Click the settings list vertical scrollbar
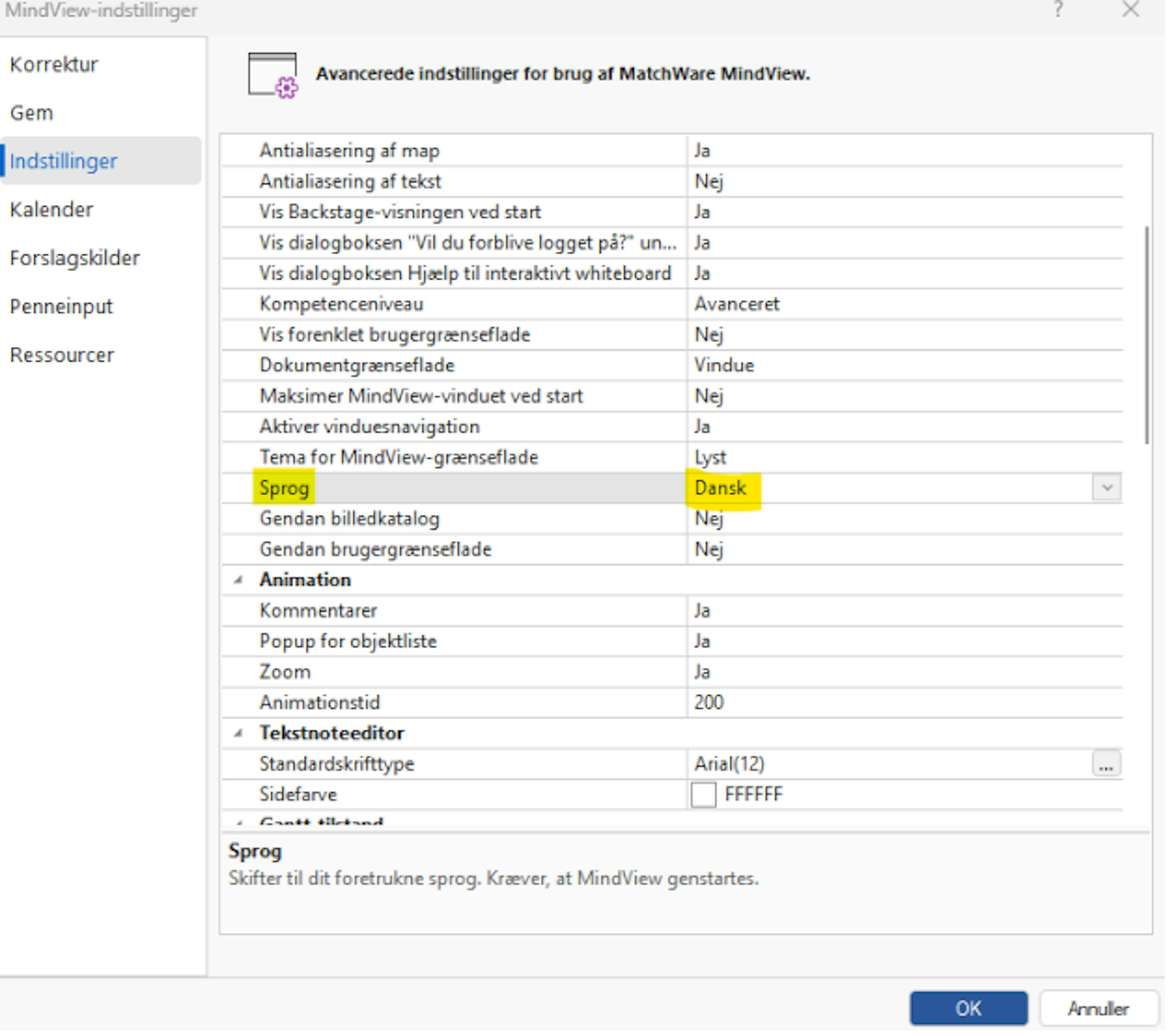 coord(1147,335)
